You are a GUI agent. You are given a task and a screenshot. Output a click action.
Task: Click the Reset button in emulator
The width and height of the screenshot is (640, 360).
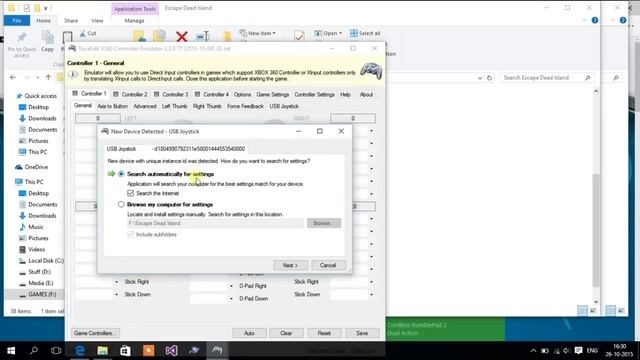coord(324,333)
